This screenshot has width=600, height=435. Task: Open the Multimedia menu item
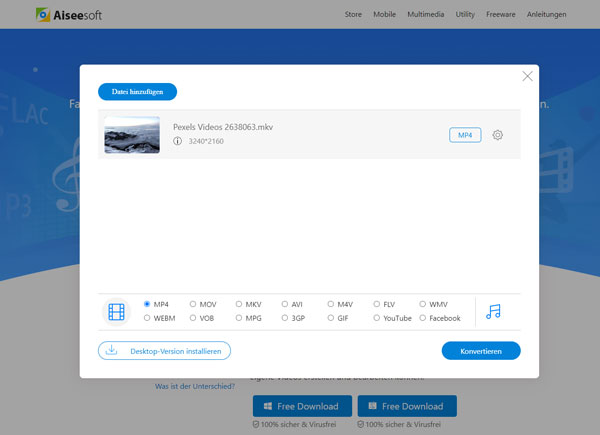(427, 15)
